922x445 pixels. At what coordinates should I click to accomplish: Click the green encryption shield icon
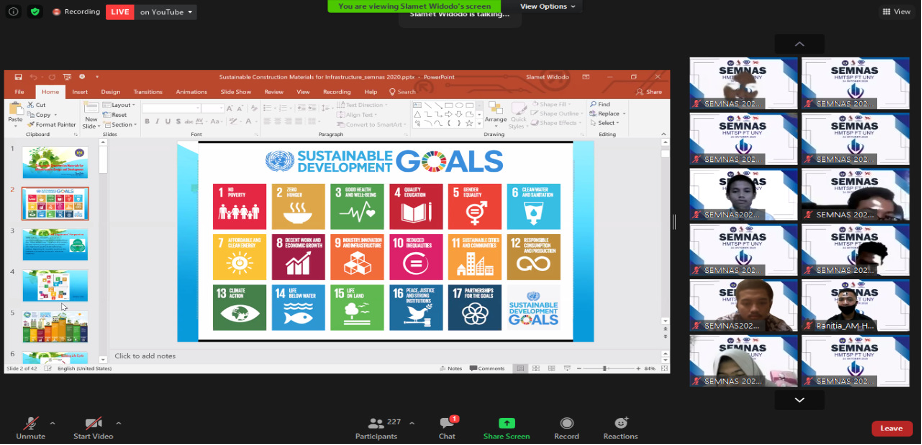(35, 12)
